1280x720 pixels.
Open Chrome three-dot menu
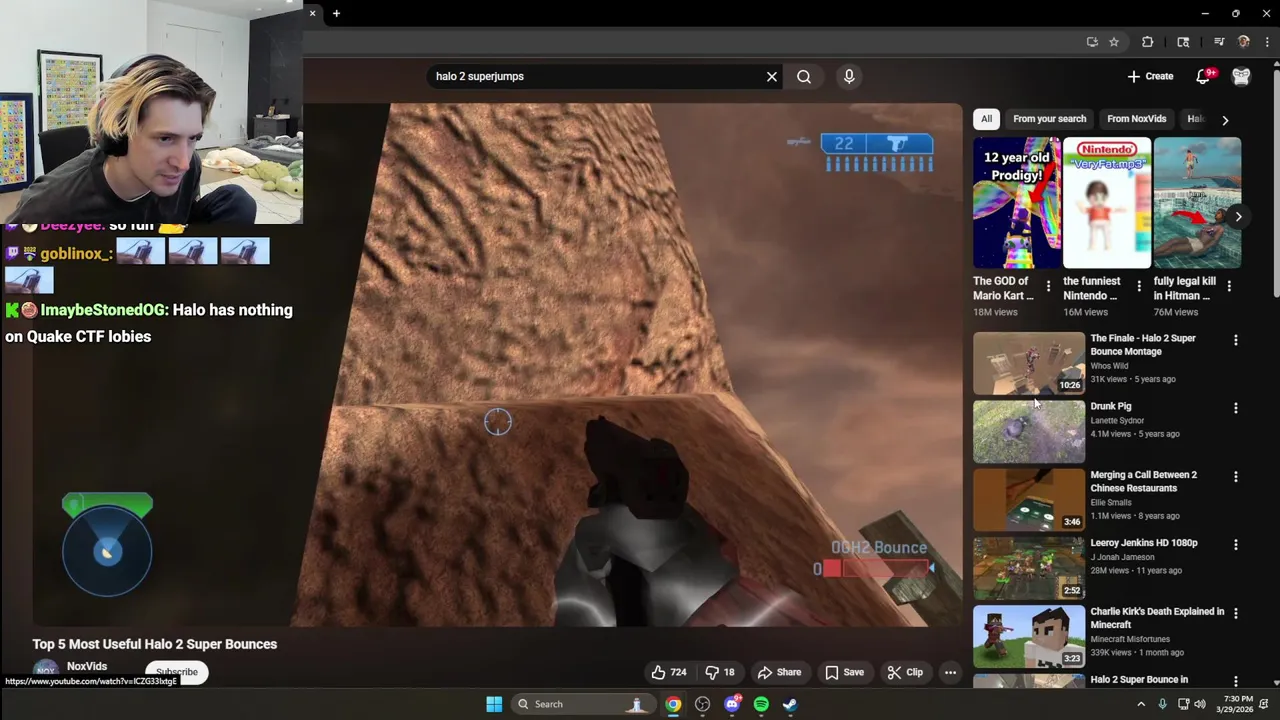tap(1266, 42)
